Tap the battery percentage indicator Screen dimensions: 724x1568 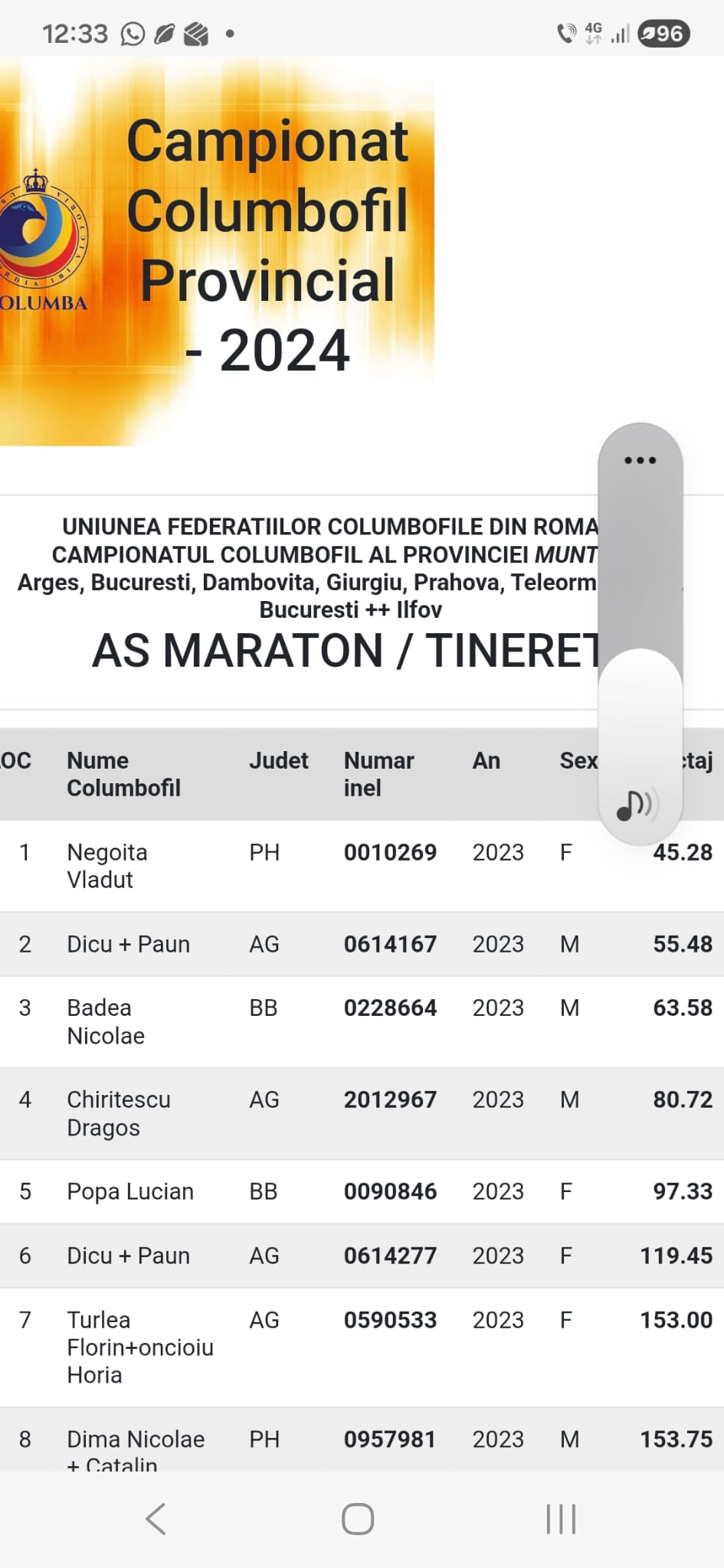pyautogui.click(x=664, y=34)
